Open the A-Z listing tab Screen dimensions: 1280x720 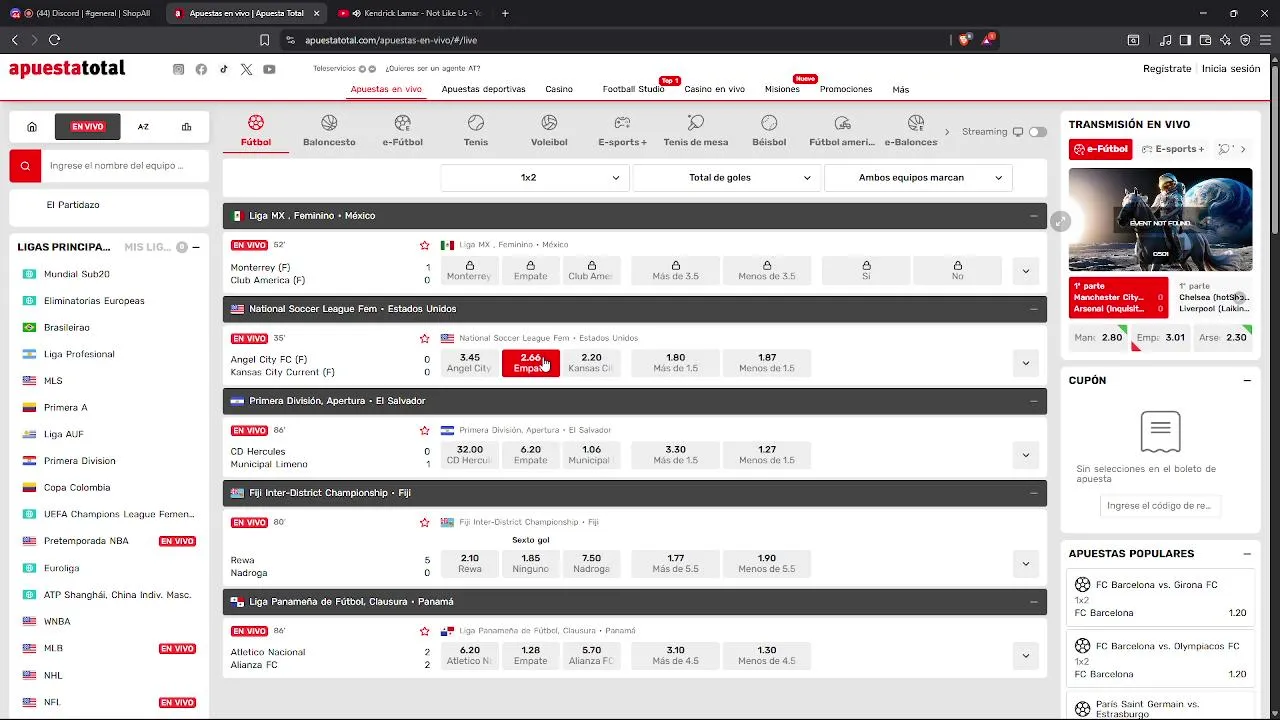click(143, 127)
